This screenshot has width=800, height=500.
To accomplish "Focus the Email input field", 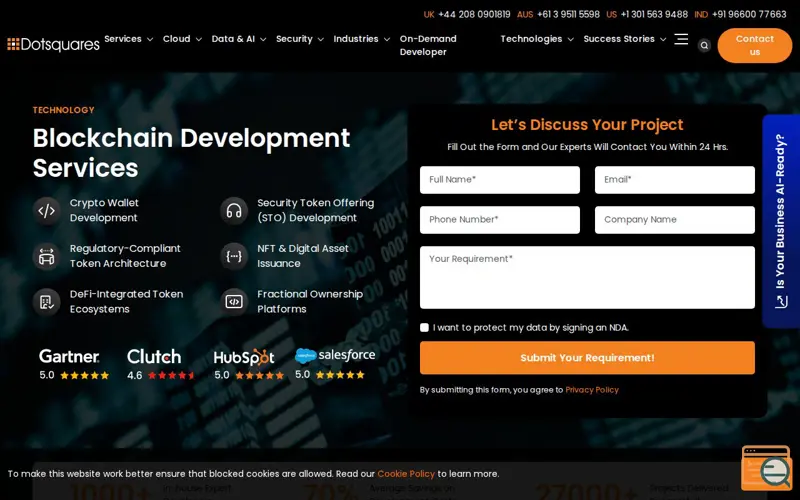I will (674, 180).
